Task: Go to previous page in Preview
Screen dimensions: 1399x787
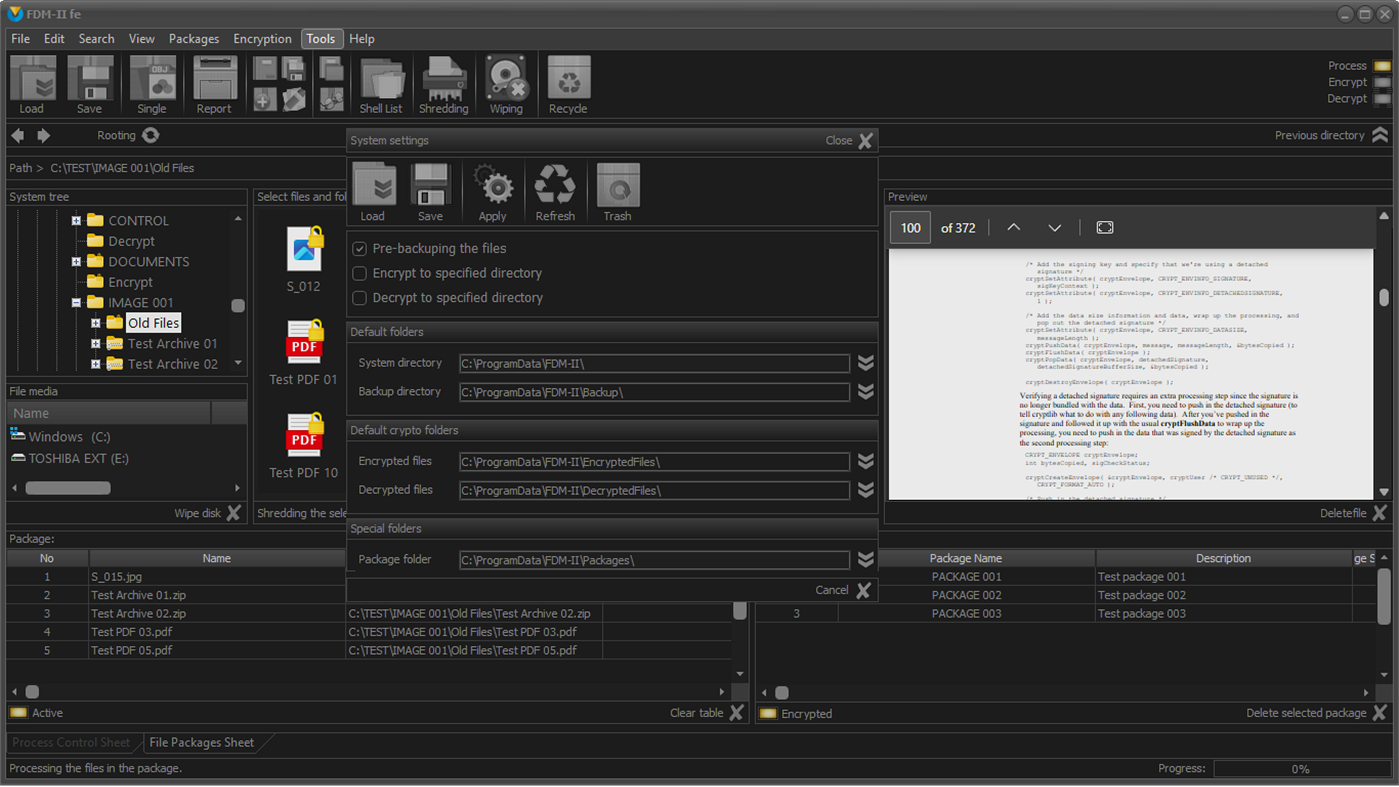Action: [1013, 228]
